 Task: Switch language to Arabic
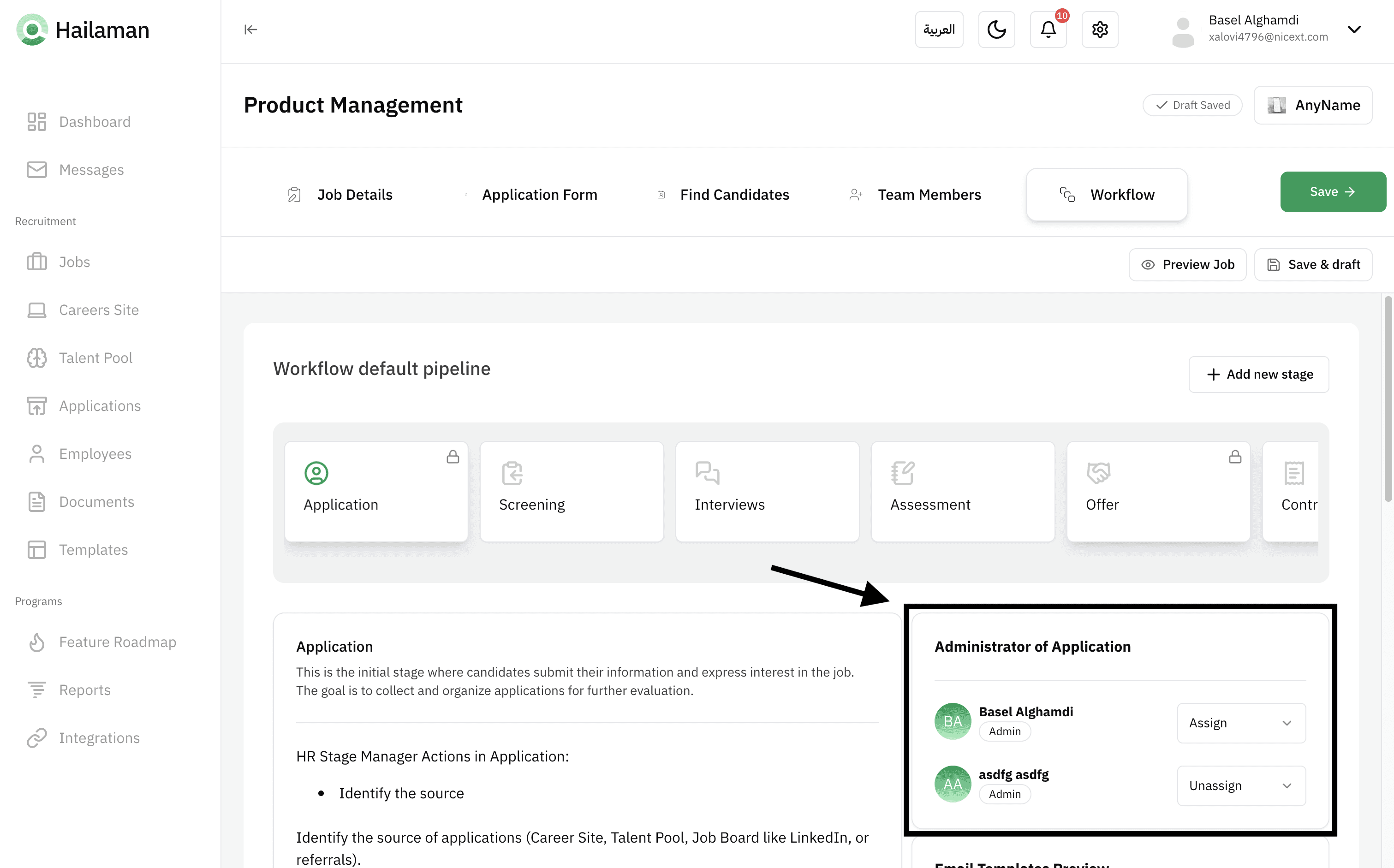coord(939,29)
